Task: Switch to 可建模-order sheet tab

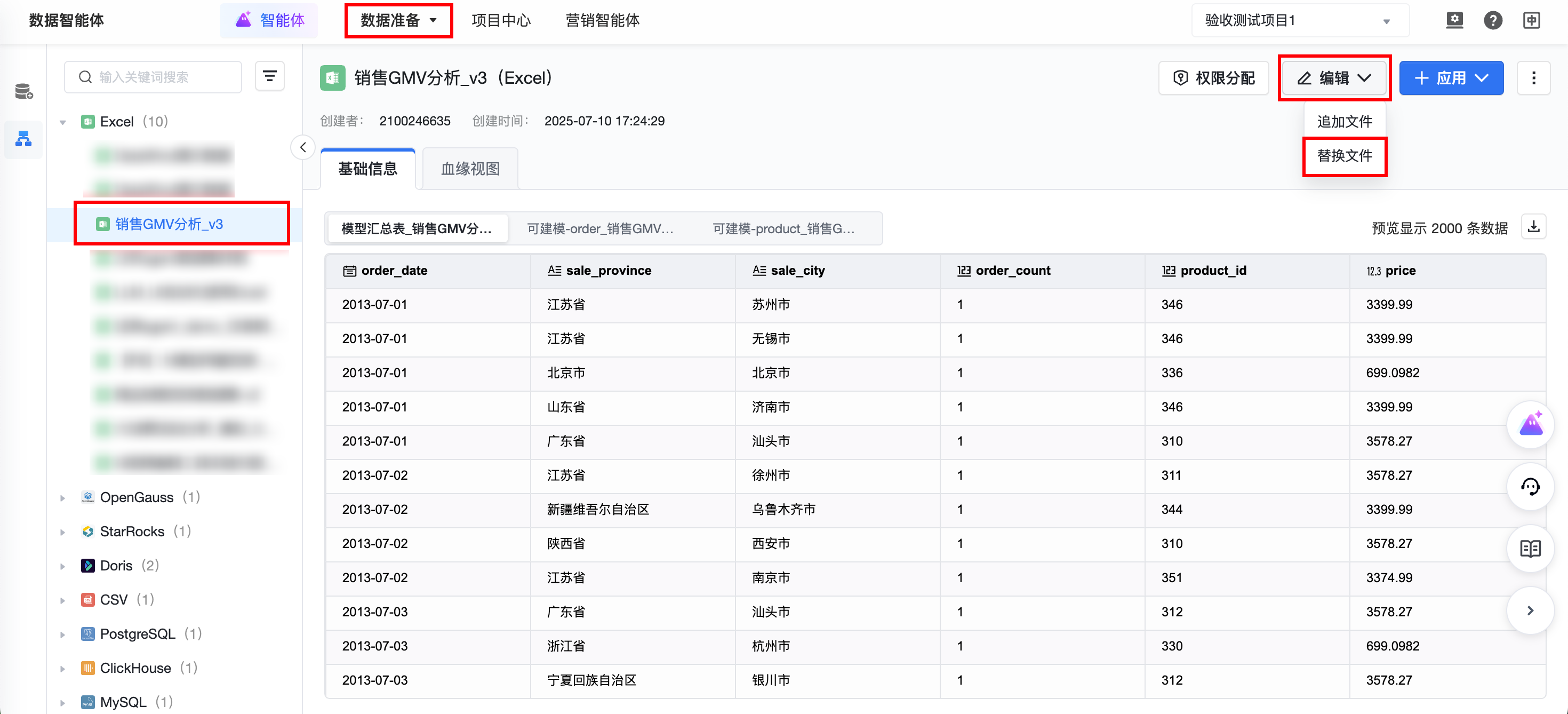Action: pos(600,228)
